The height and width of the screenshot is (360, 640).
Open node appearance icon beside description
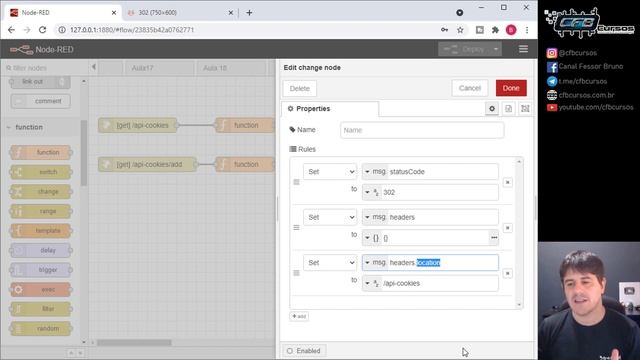pos(525,109)
